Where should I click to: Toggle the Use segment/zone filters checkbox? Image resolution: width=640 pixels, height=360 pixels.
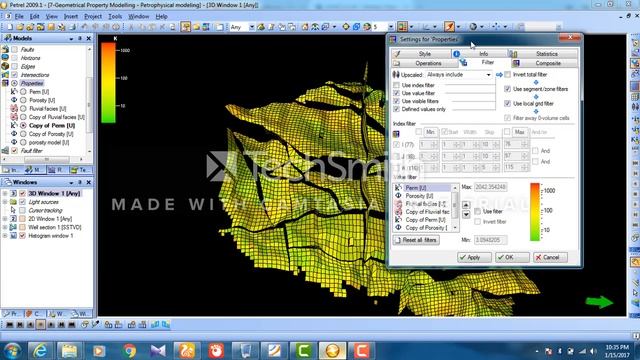507,89
